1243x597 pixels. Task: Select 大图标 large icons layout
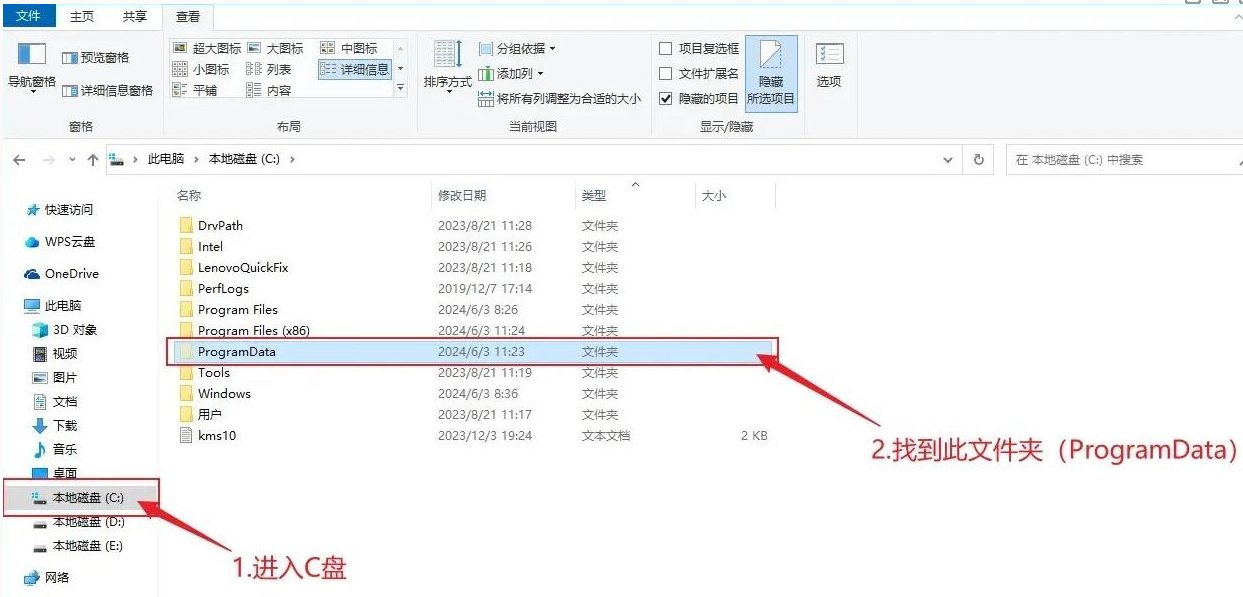pos(275,48)
